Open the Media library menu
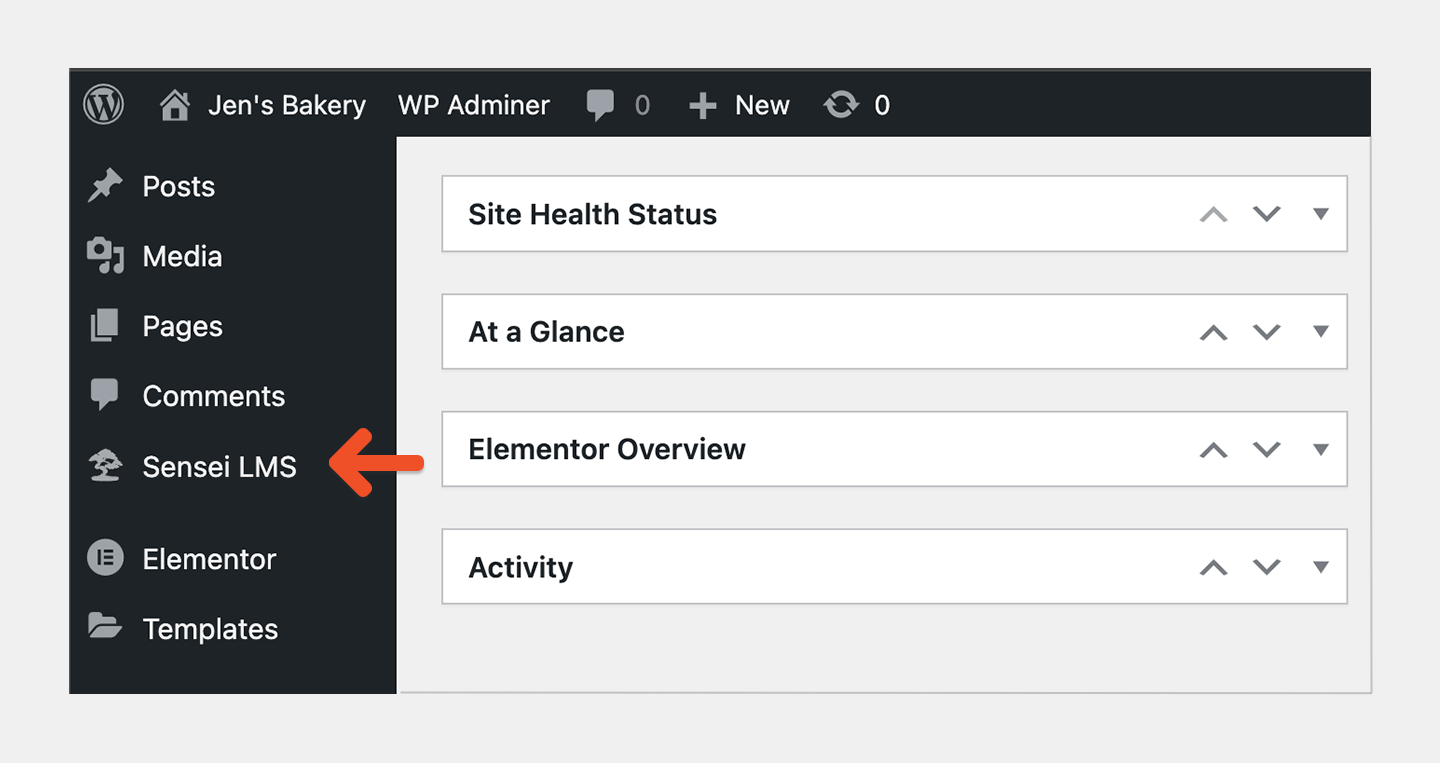 (x=182, y=257)
